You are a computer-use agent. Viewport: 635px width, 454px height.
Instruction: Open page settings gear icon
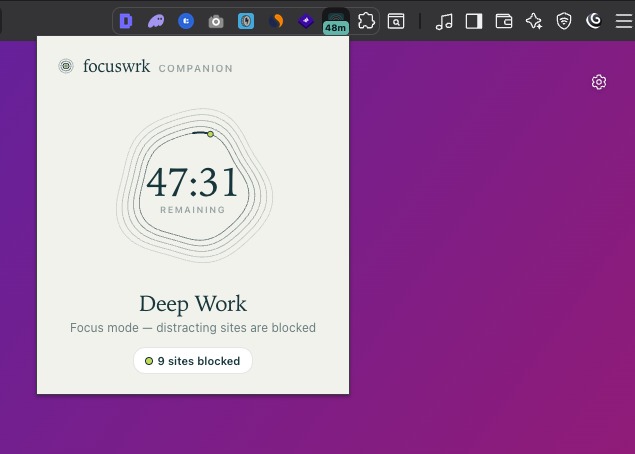coord(599,82)
